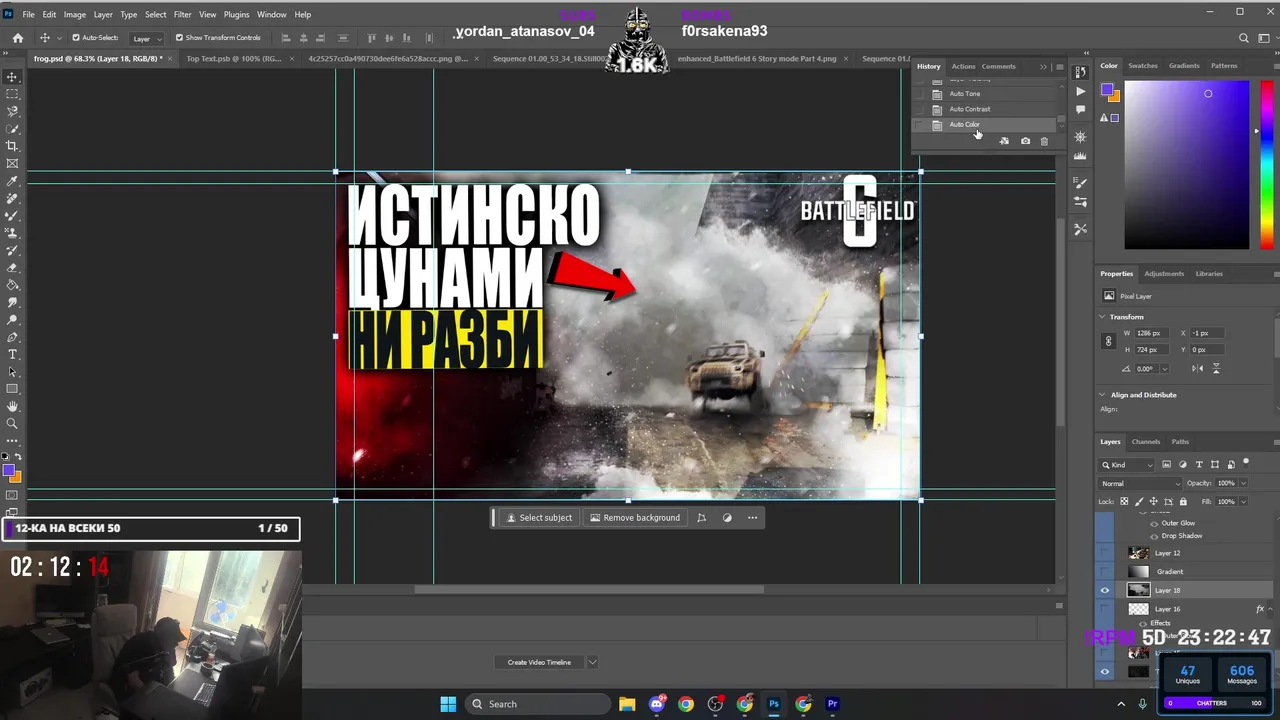1280x720 pixels.
Task: Select the Rectangular Marquee tool
Action: (x=13, y=94)
